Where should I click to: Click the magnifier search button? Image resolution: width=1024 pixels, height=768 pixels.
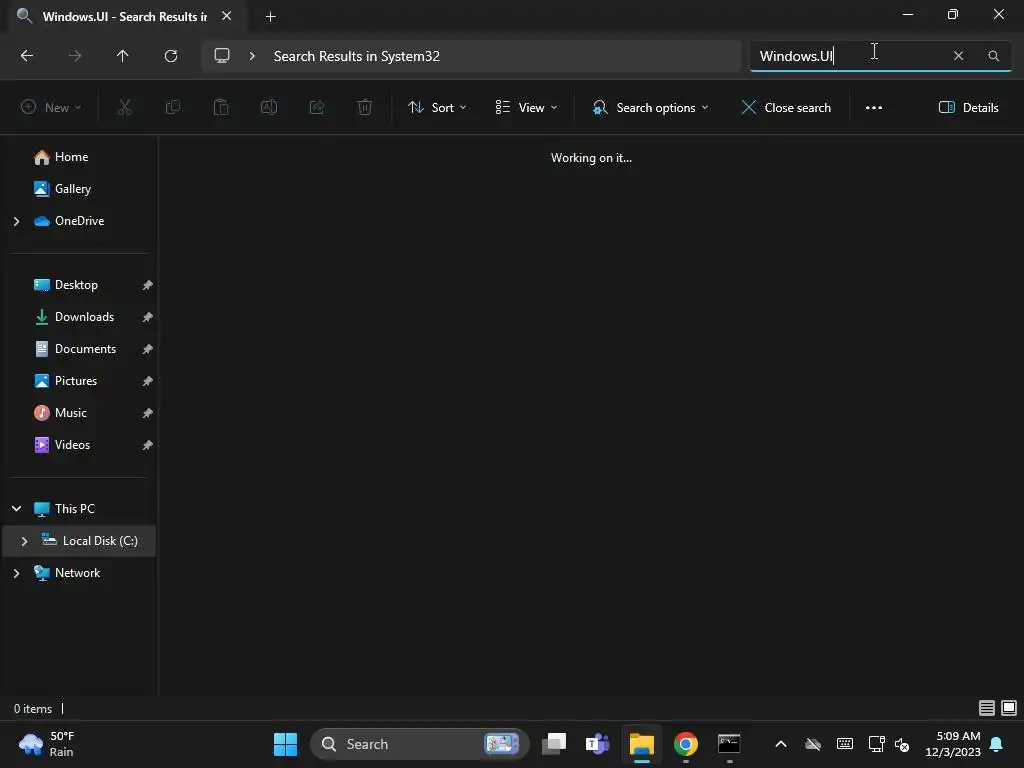tap(993, 56)
